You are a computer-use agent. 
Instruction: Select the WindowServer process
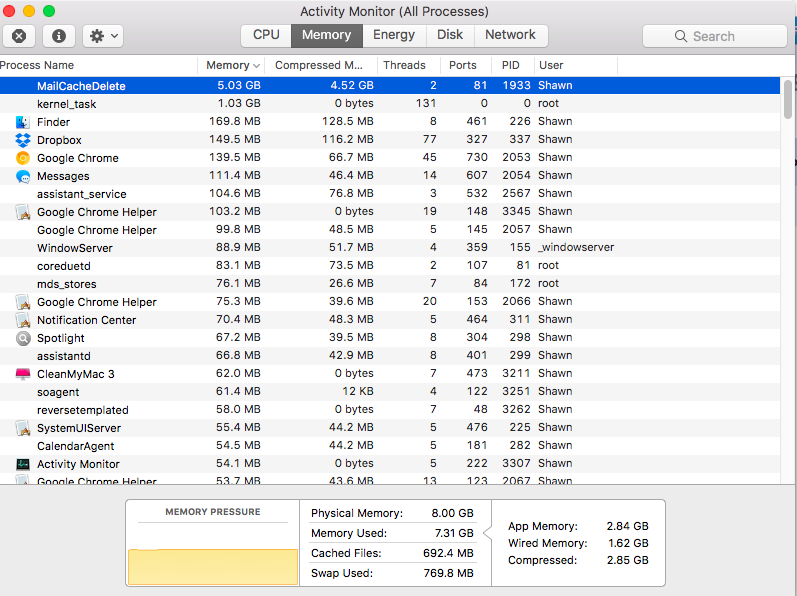[390, 247]
